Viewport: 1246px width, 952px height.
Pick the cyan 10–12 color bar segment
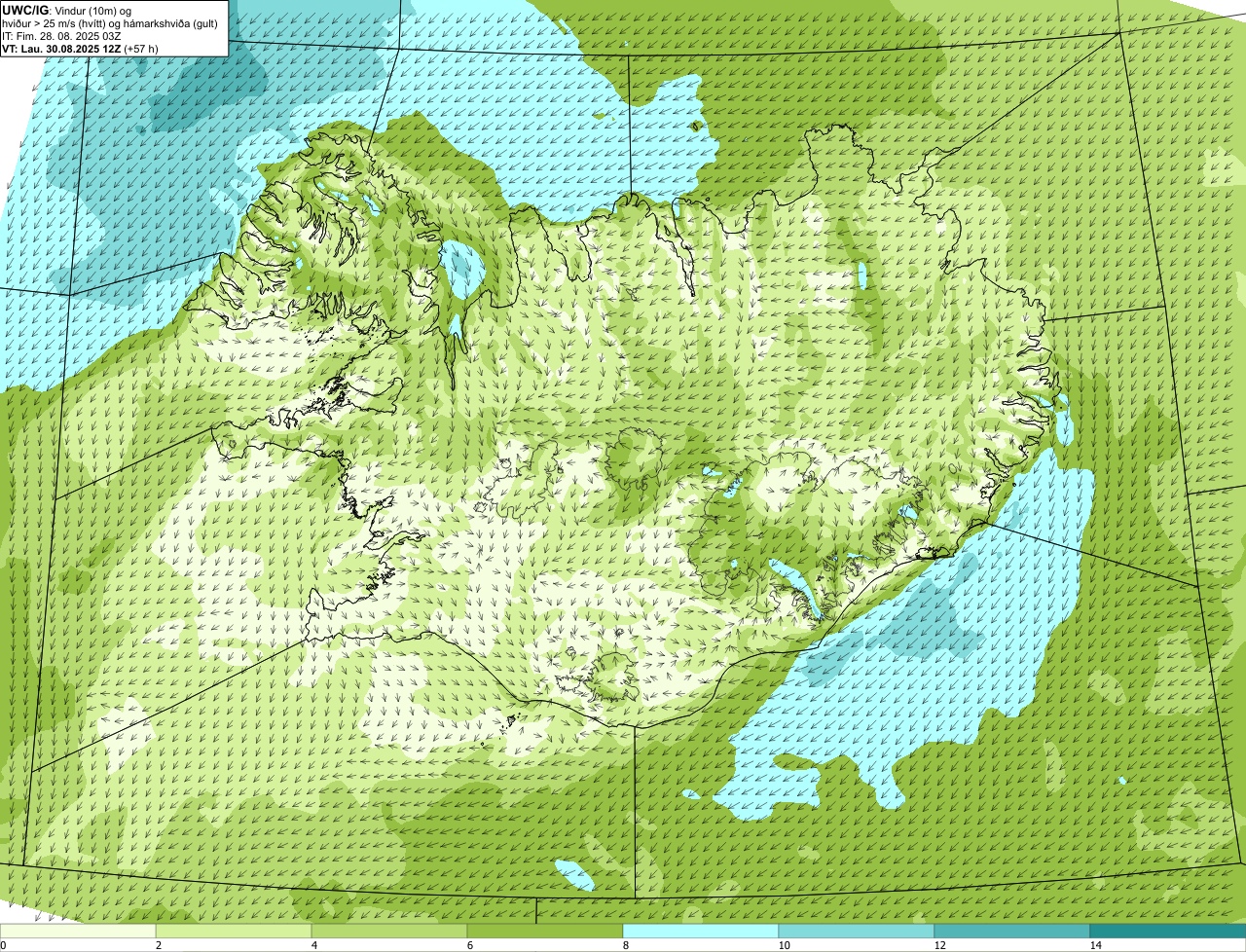click(857, 931)
